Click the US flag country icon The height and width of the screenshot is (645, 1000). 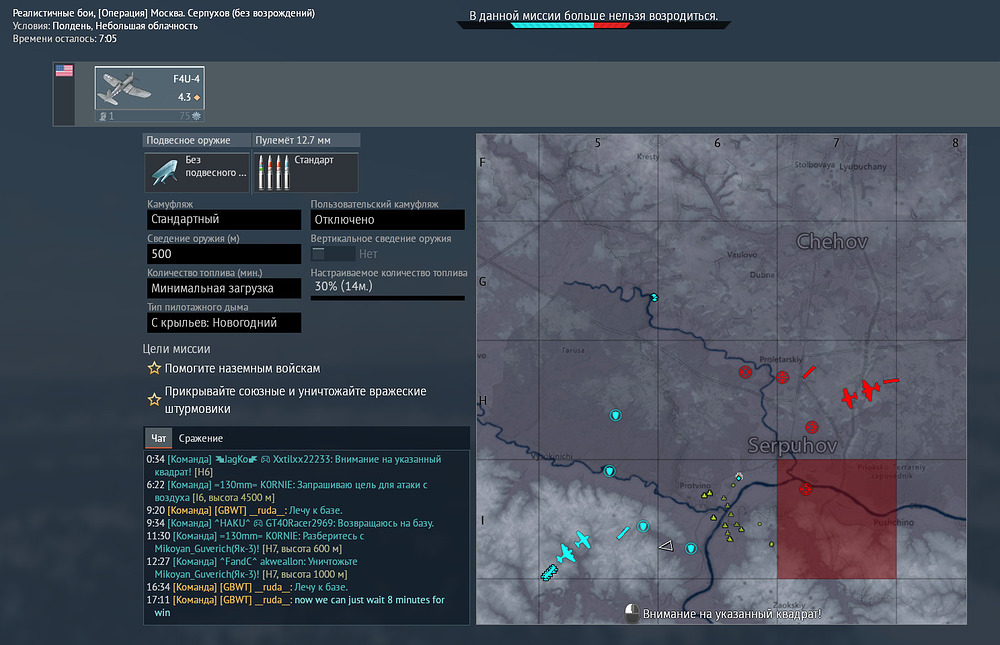[64, 71]
